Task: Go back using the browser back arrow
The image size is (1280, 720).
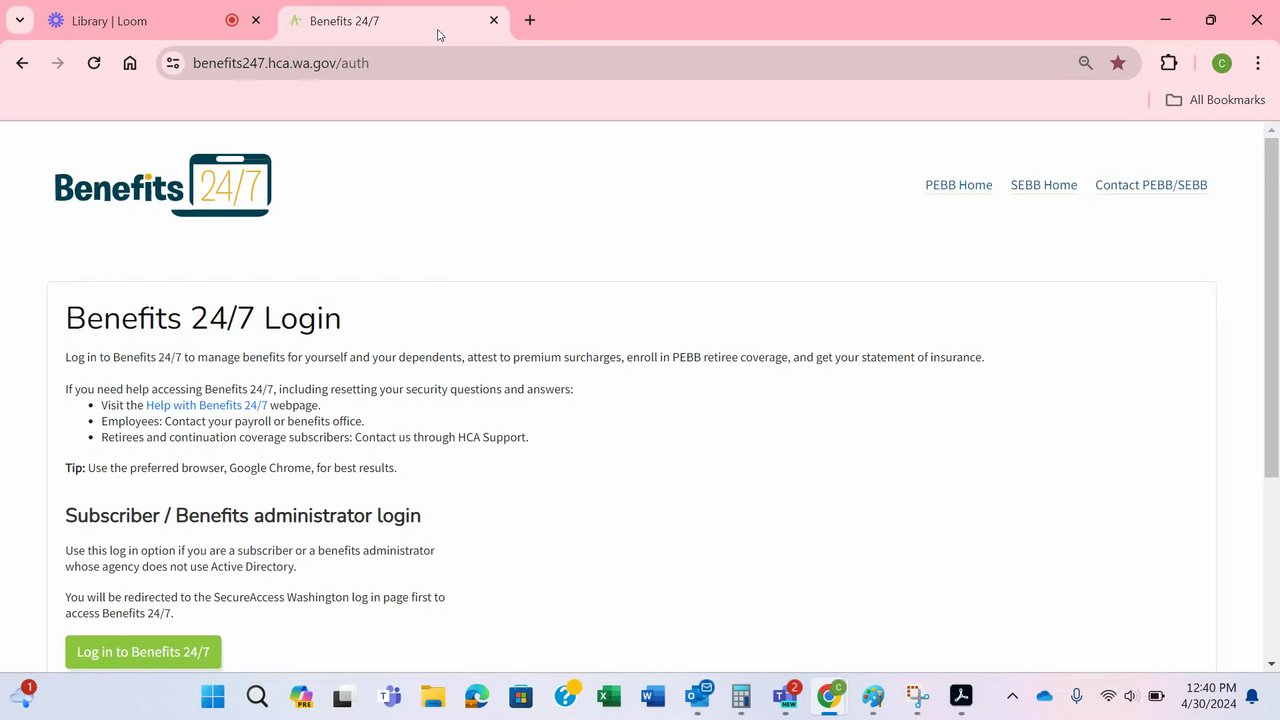Action: click(22, 63)
